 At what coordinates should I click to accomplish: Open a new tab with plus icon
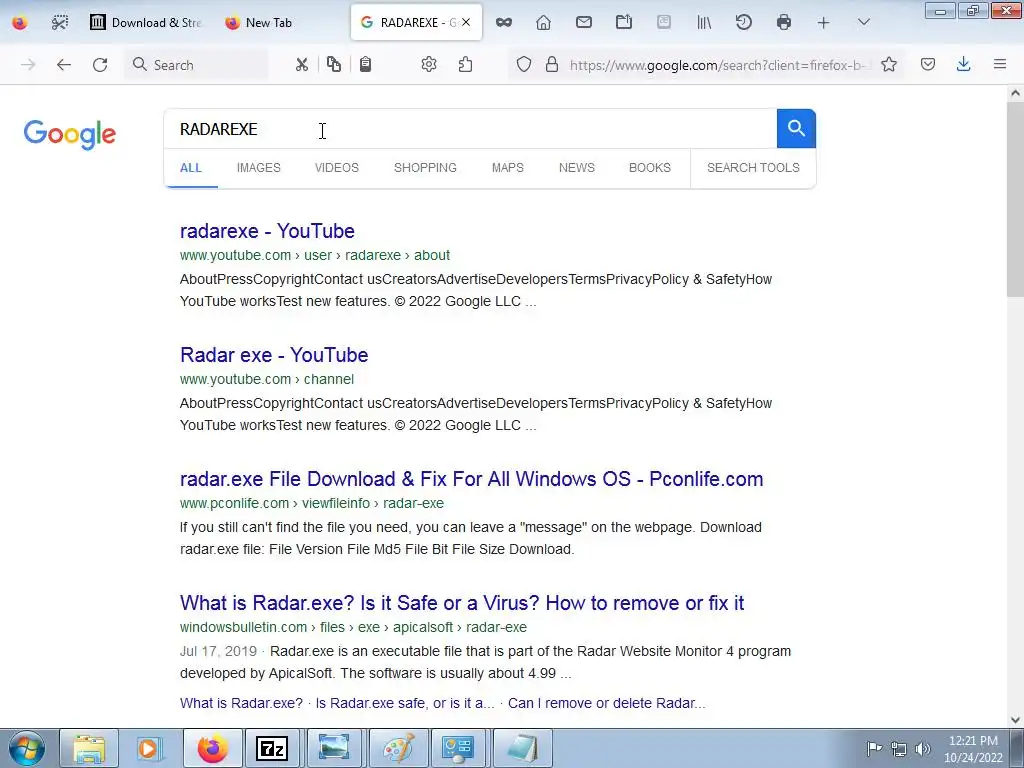coord(824,23)
